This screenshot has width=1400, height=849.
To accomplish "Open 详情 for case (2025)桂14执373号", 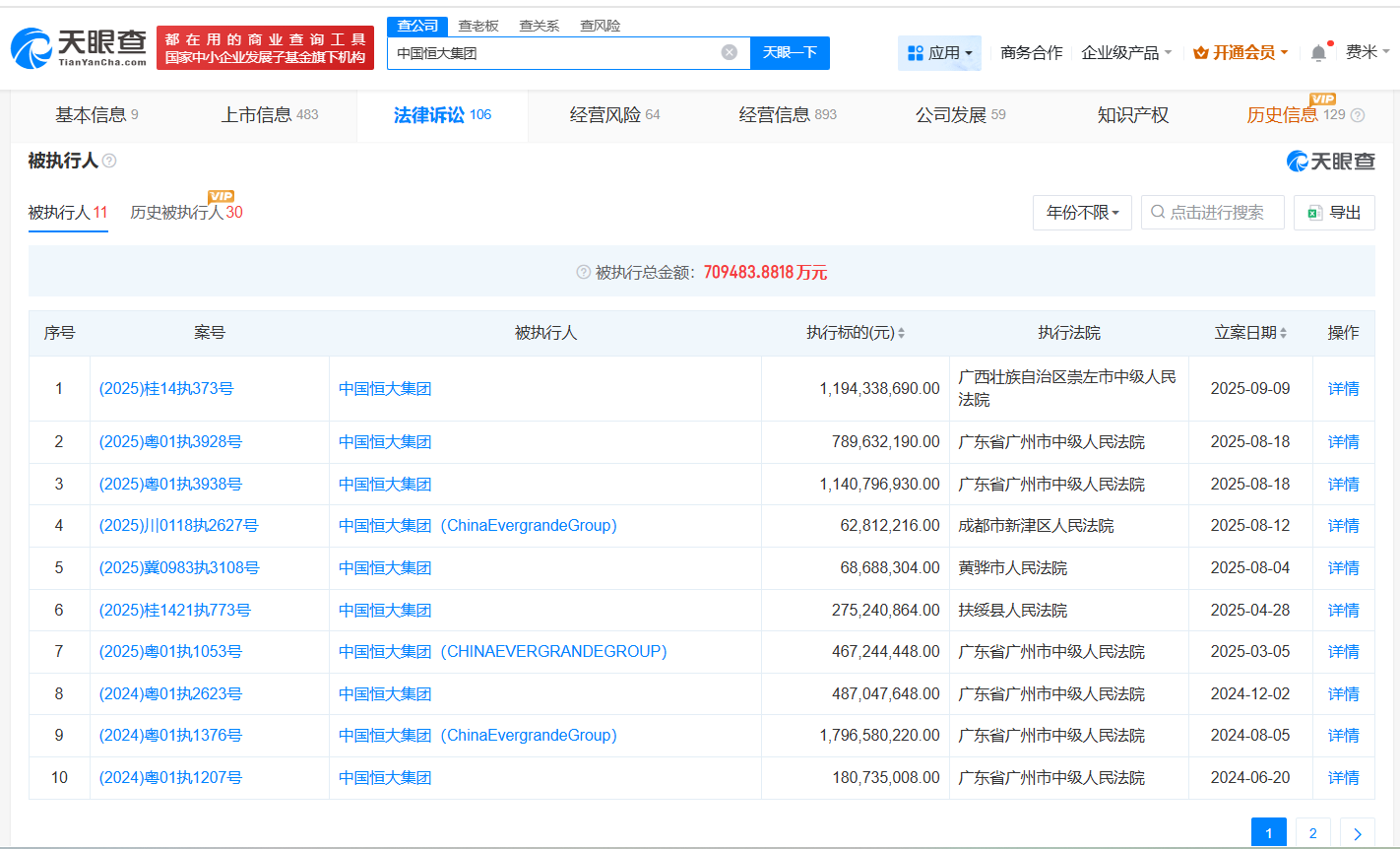I will pos(1343,388).
